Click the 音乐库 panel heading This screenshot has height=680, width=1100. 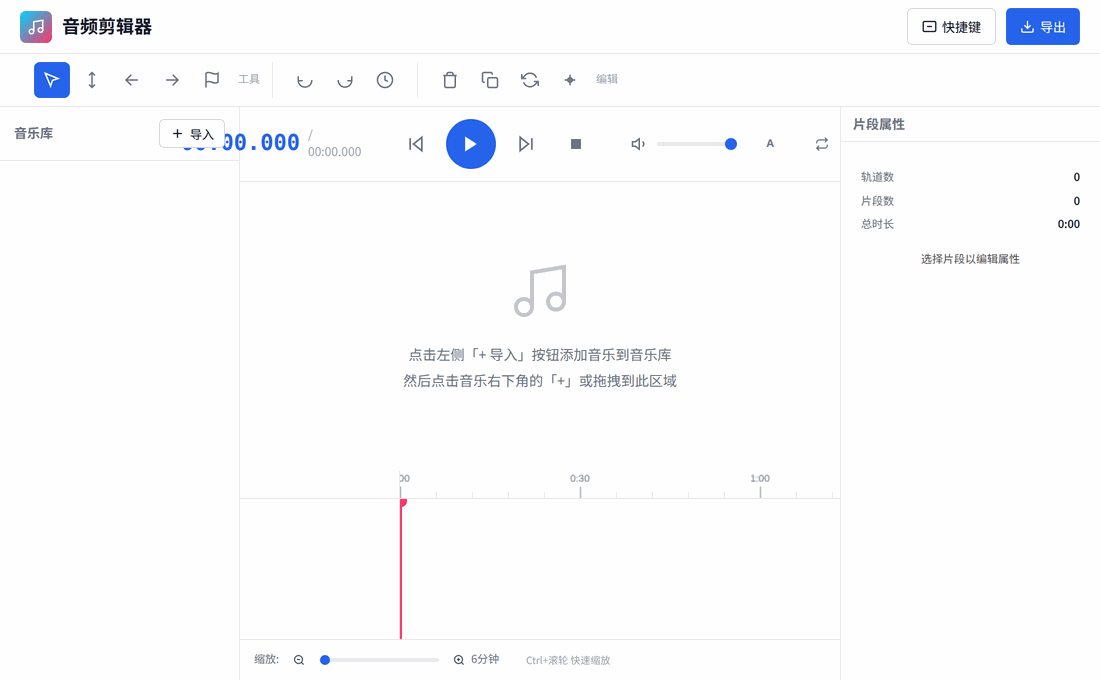pos(34,133)
